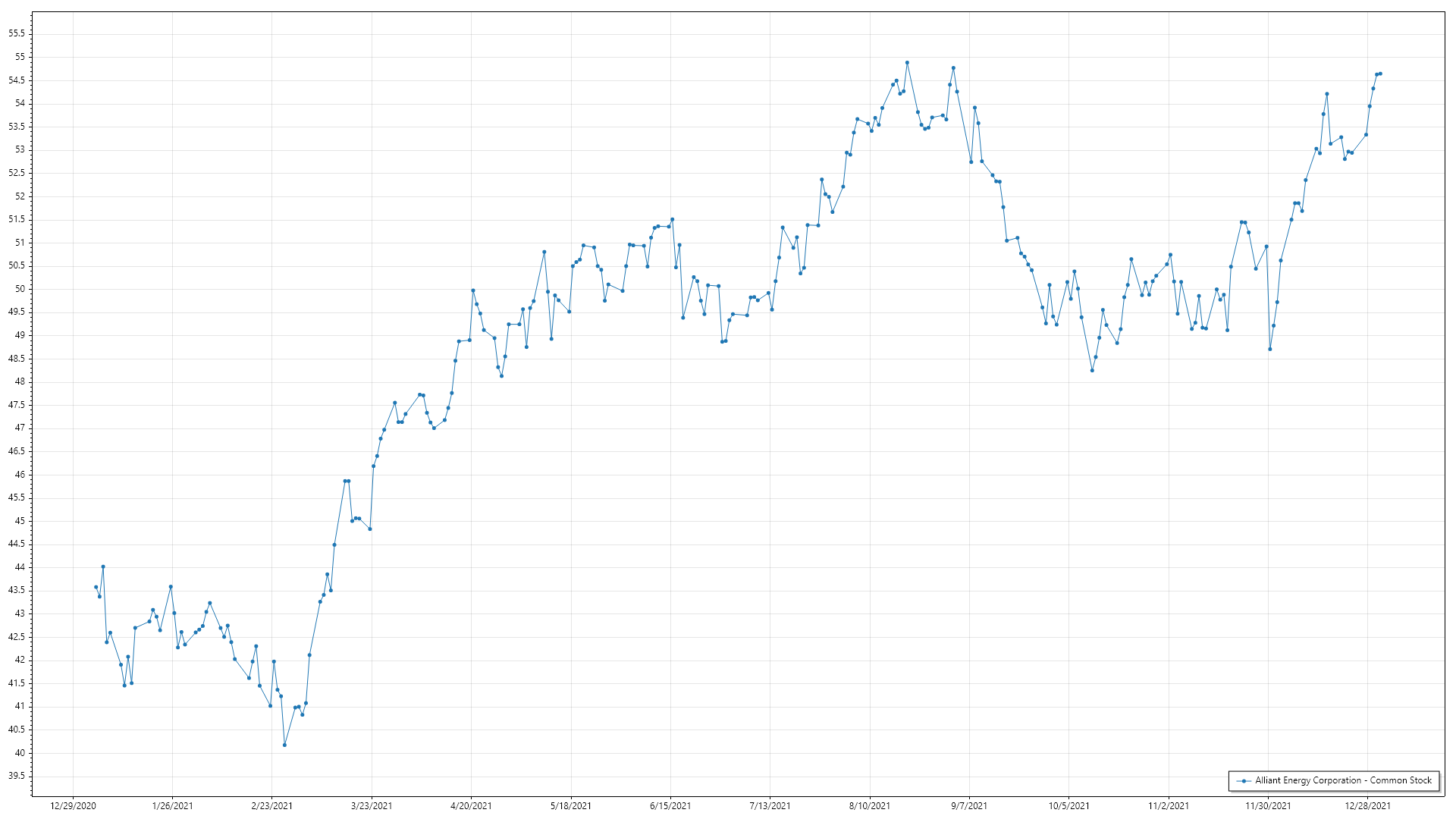This screenshot has height=819, width=1456.
Task: Click the 12/28/2021 x-axis date label
Action: [1367, 805]
